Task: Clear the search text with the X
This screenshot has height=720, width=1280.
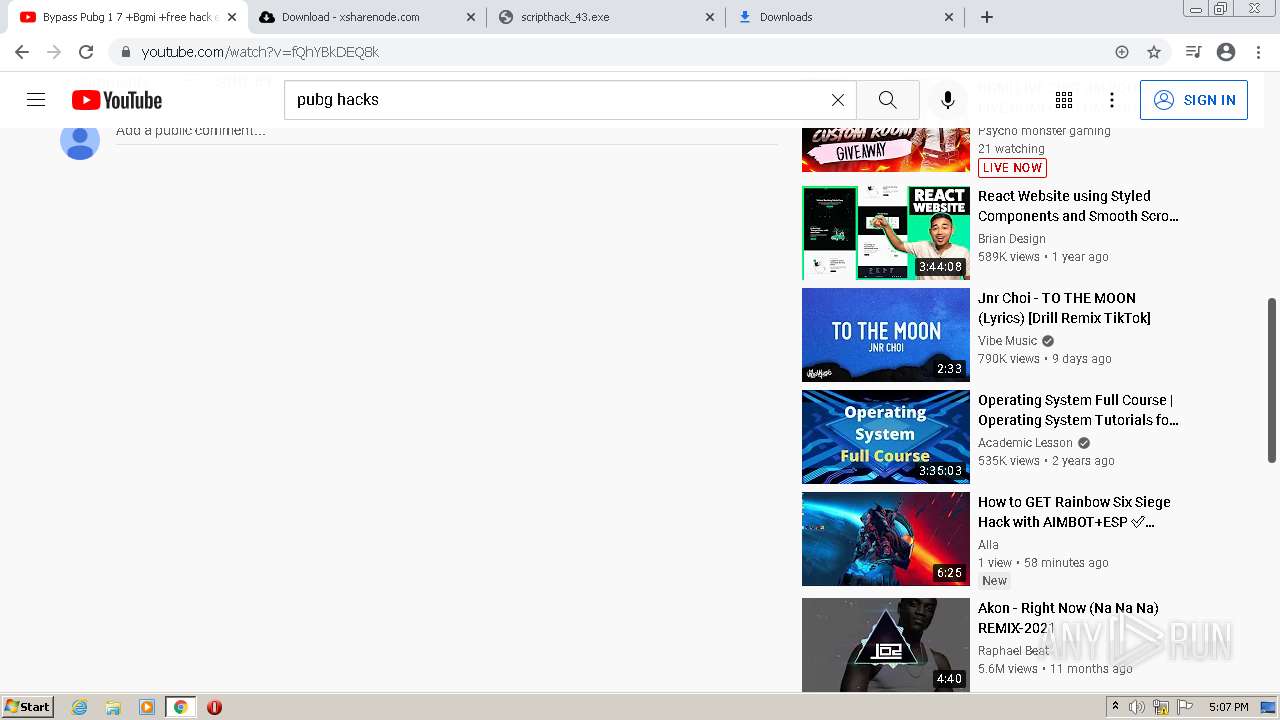Action: coord(838,100)
